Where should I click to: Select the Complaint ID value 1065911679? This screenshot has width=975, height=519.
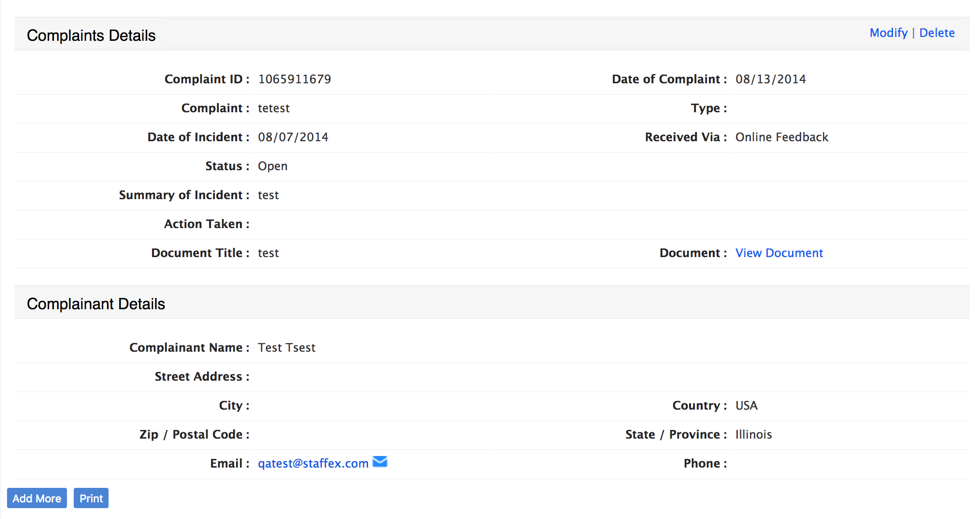tap(294, 79)
